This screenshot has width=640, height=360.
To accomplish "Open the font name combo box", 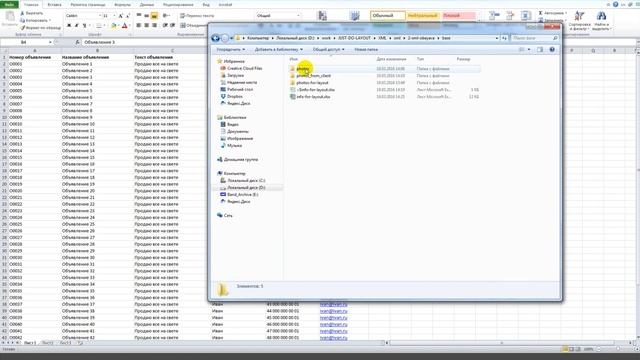I will click(83, 16).
